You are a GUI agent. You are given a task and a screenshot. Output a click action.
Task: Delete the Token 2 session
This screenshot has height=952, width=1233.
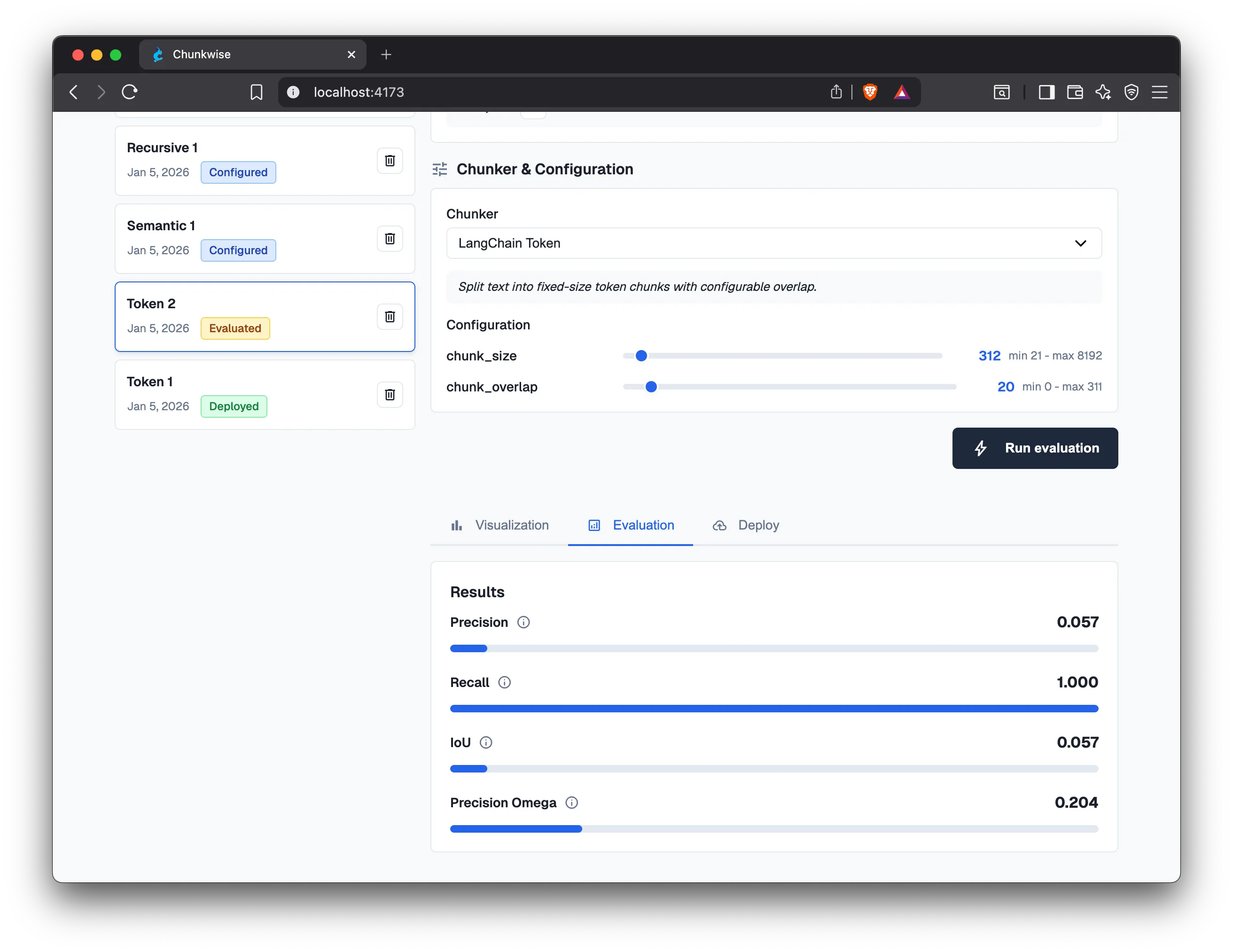click(390, 316)
